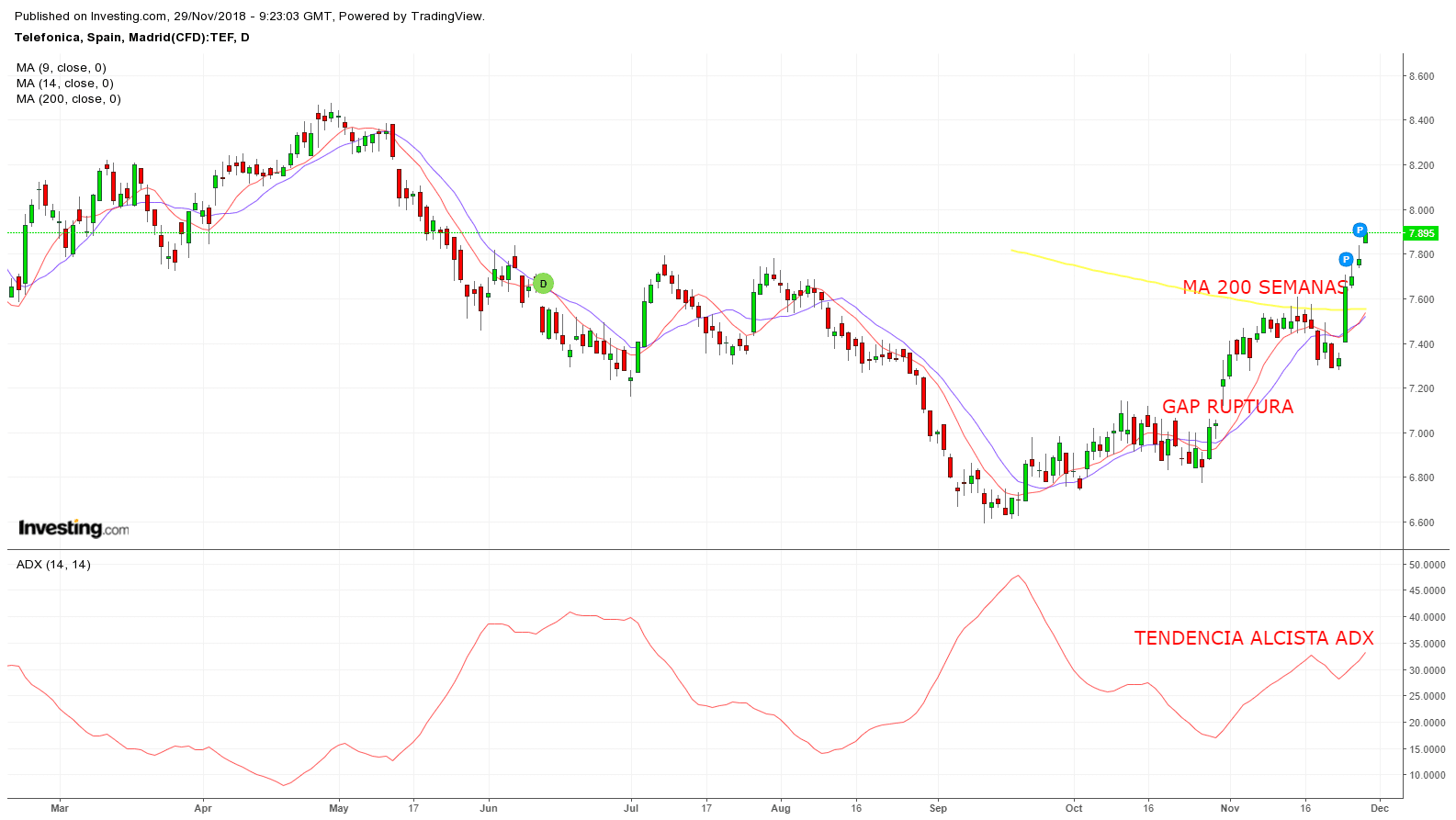This screenshot has height=820, width=1456.
Task: Click the Telefonica TEF symbol title
Action: click(x=131, y=38)
